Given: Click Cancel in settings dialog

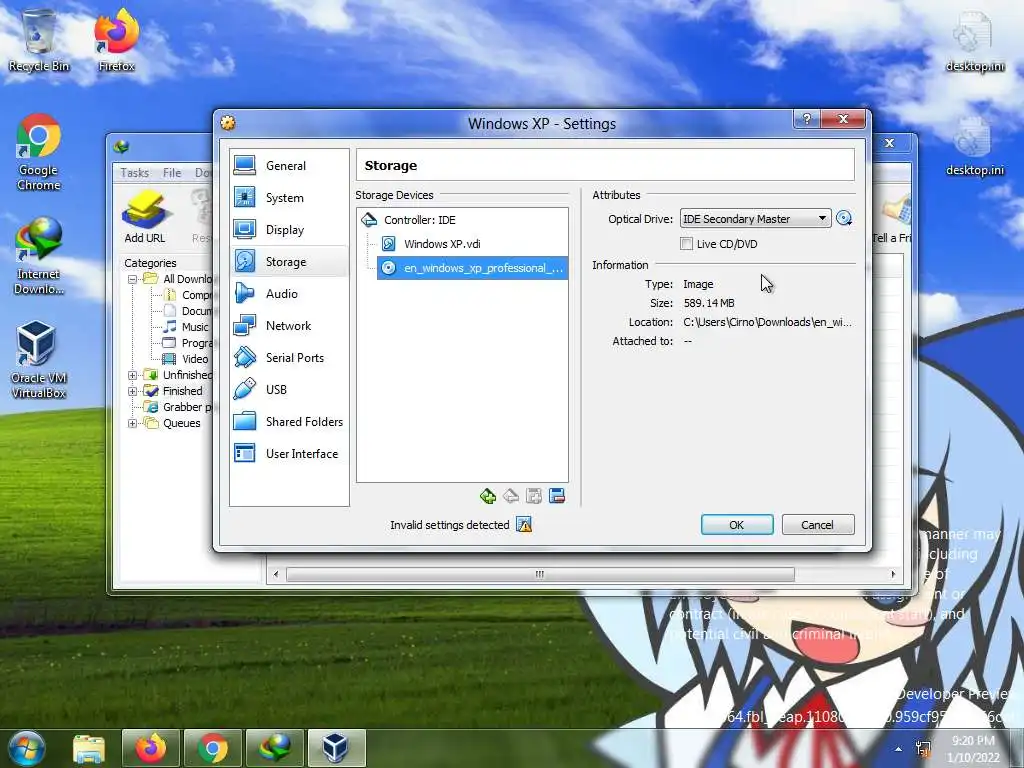Looking at the screenshot, I should click(818, 525).
